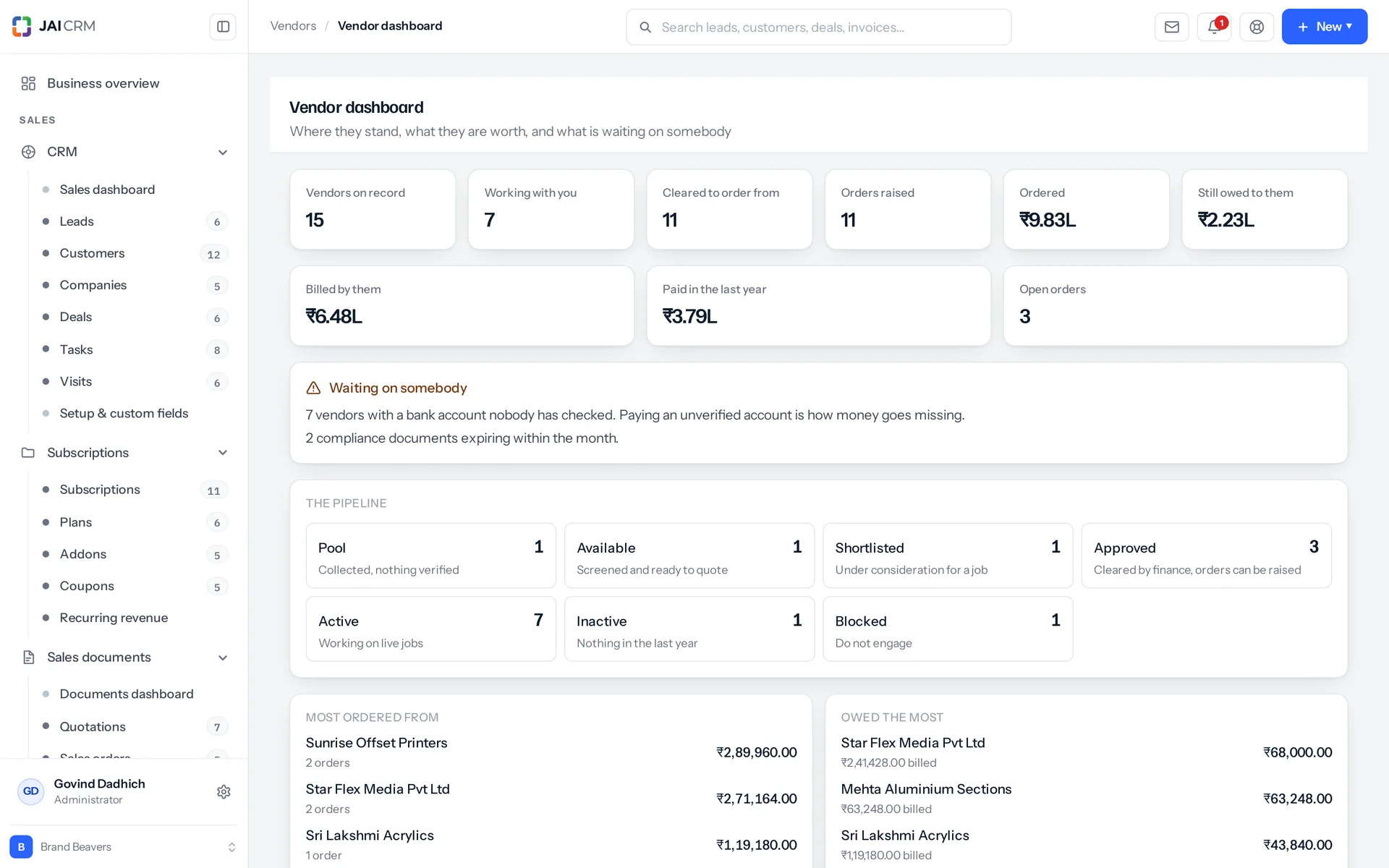Image resolution: width=1389 pixels, height=868 pixels.
Task: Open the Inactive pipeline stage card
Action: (689, 629)
